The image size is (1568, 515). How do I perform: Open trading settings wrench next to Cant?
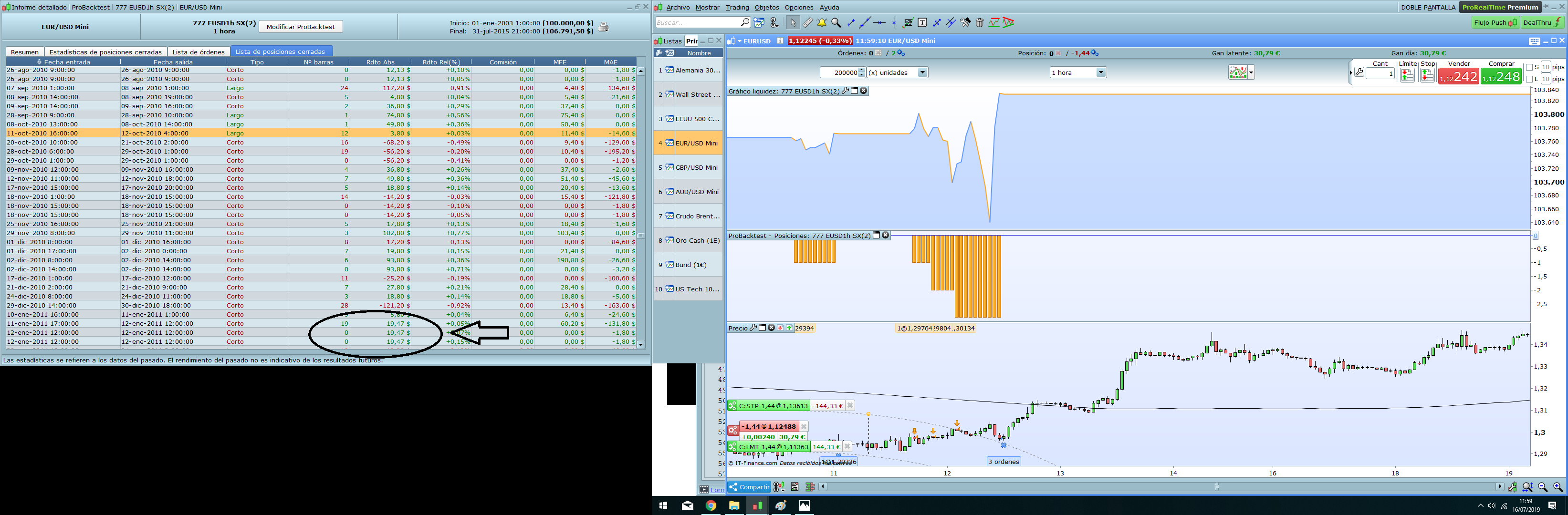pyautogui.click(x=1359, y=72)
